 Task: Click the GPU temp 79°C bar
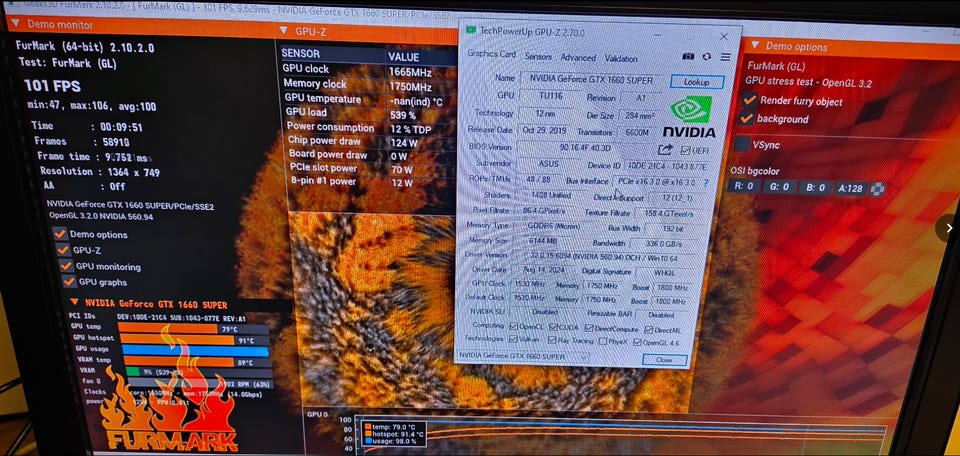(x=193, y=329)
